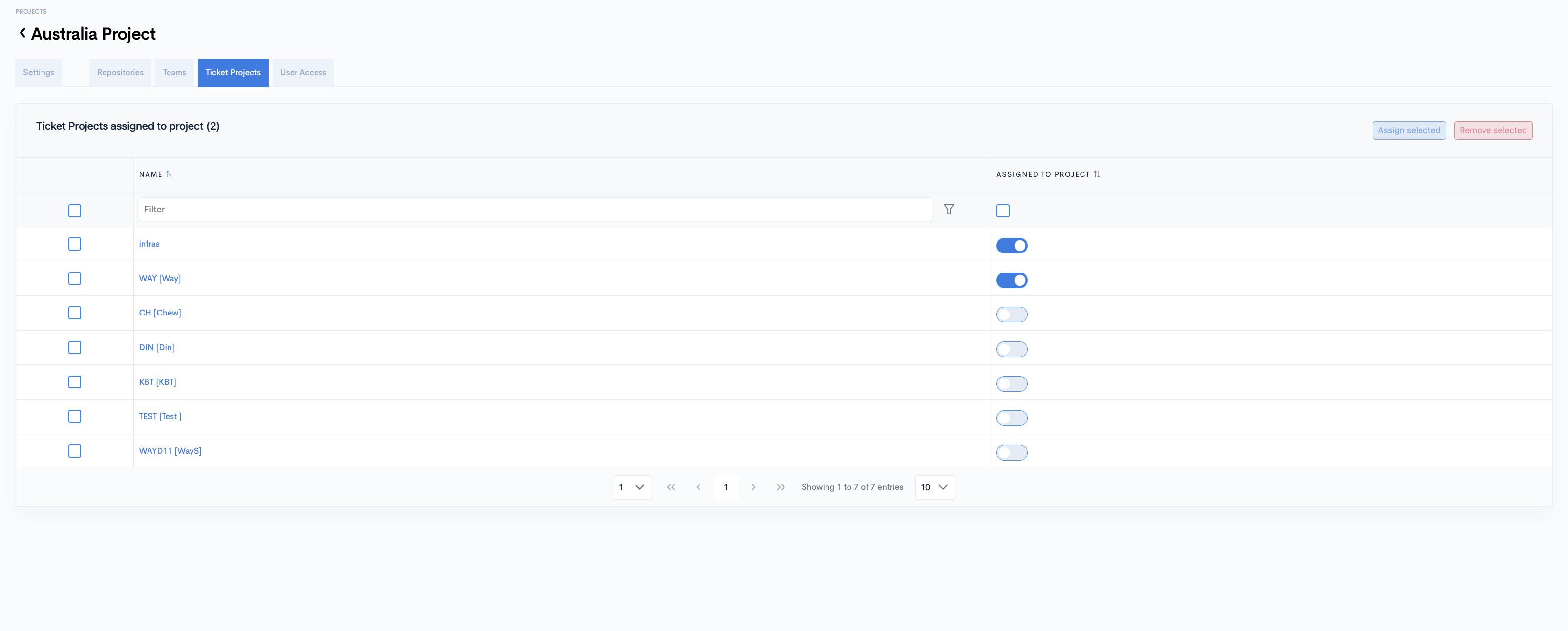
Task: Open the TEST [Test ] link
Action: (x=160, y=416)
